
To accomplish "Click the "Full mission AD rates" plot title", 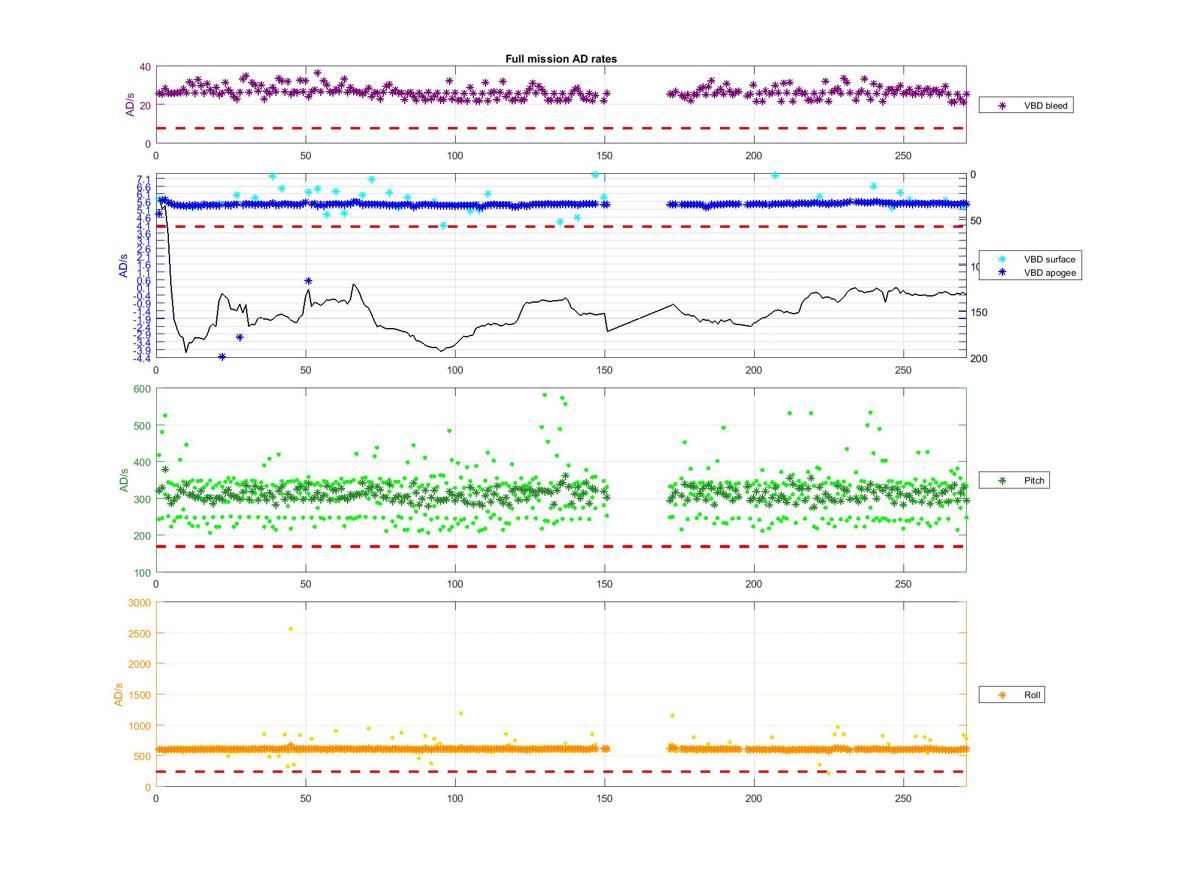I will tap(560, 59).
